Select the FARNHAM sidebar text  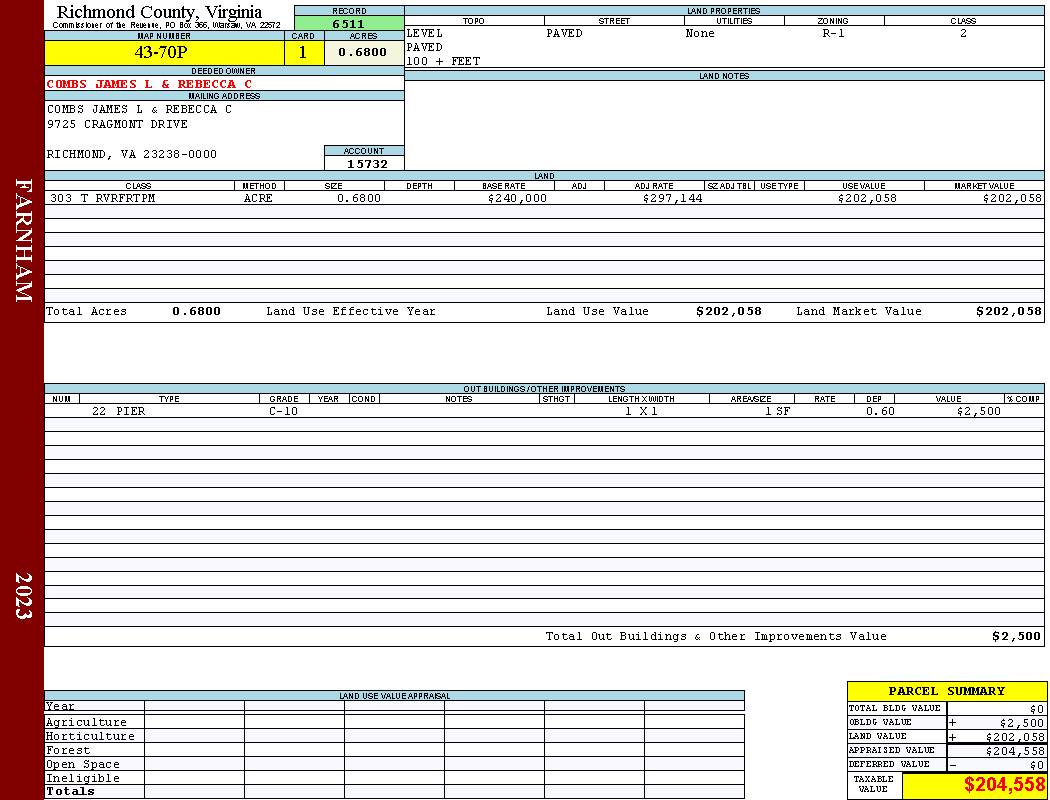point(23,240)
